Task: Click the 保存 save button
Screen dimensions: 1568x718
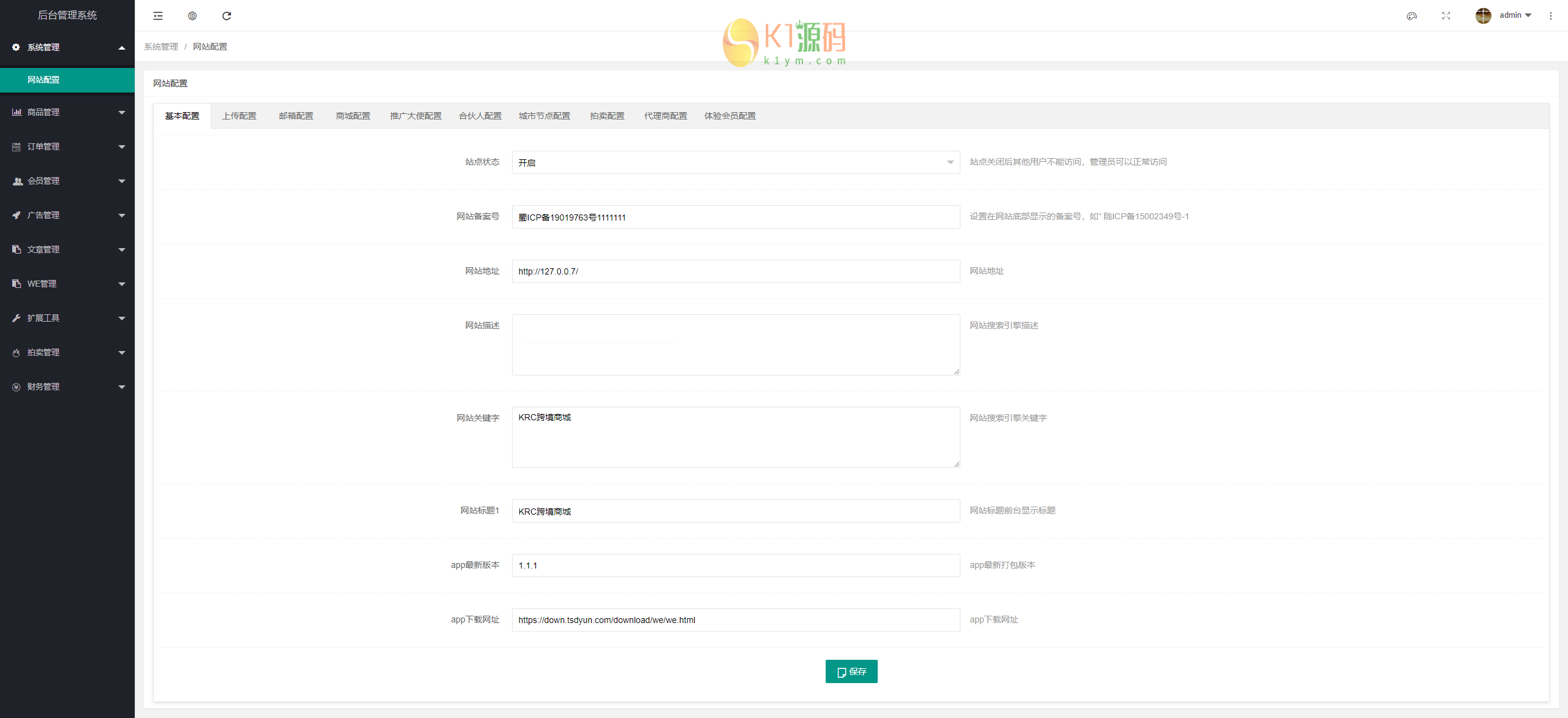Action: pyautogui.click(x=851, y=671)
